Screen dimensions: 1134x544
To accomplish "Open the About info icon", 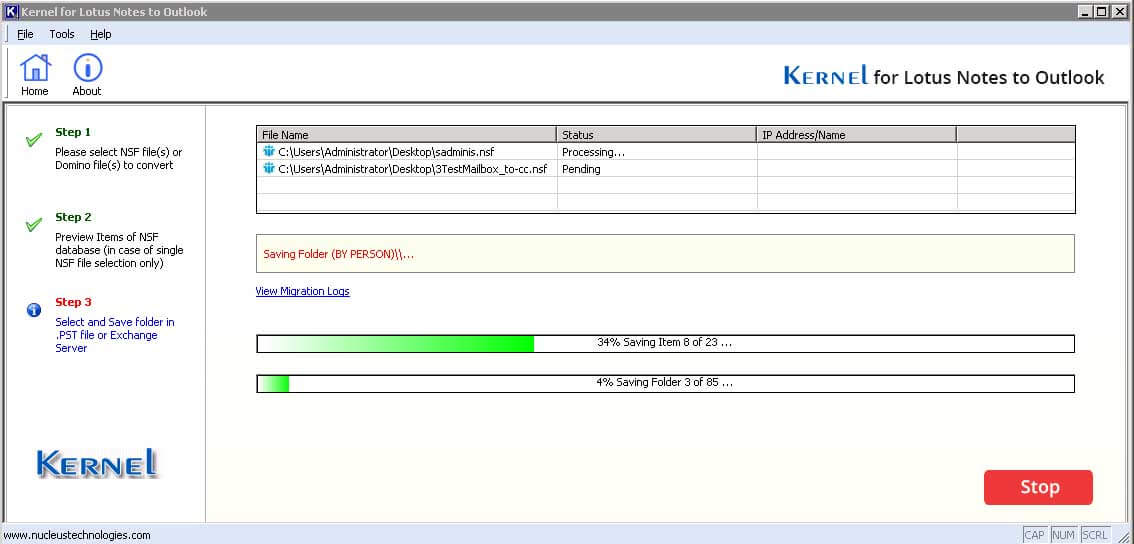I will click(87, 69).
